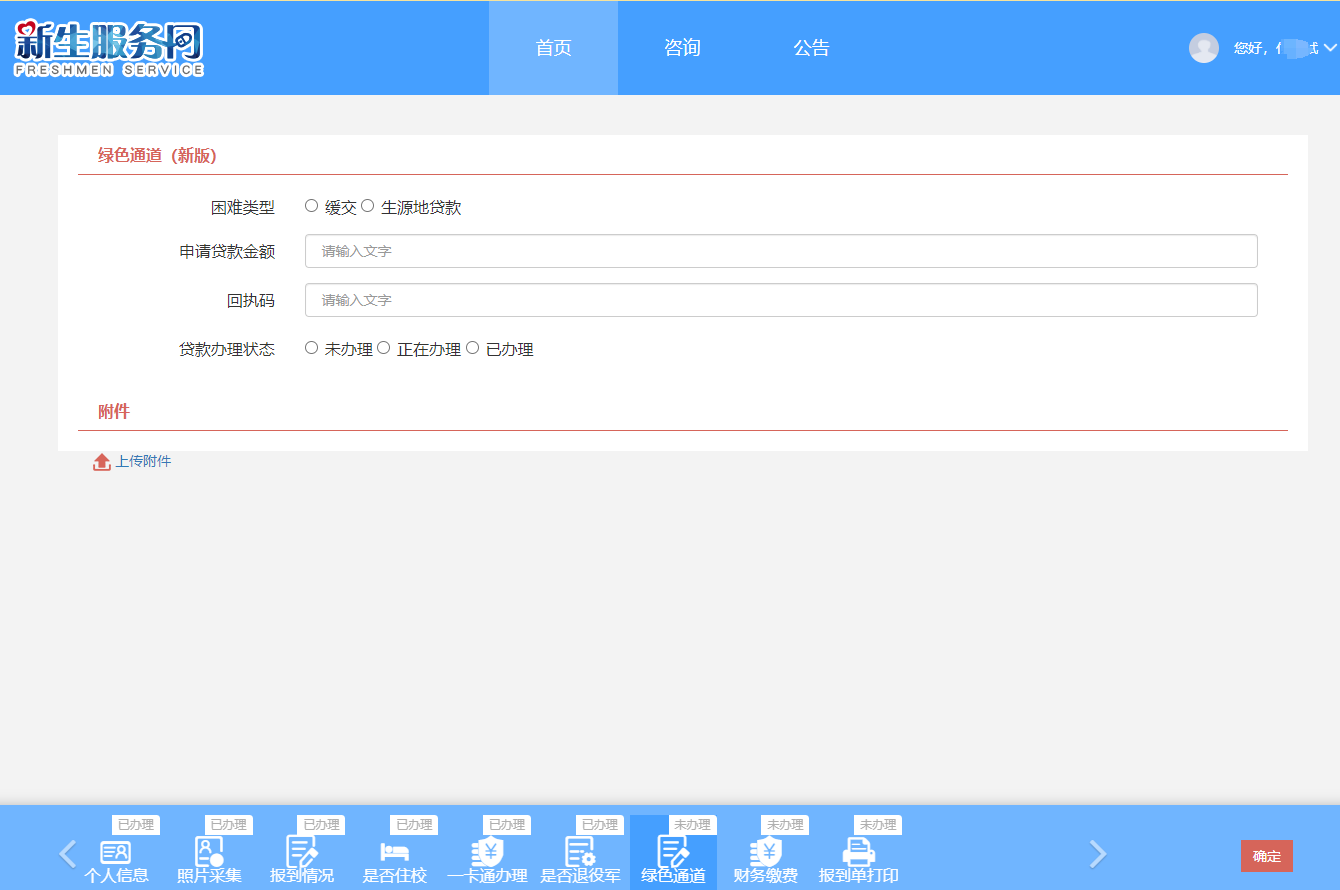Open the 财务缴费 step icon
This screenshot has height=890, width=1340.
tap(766, 852)
